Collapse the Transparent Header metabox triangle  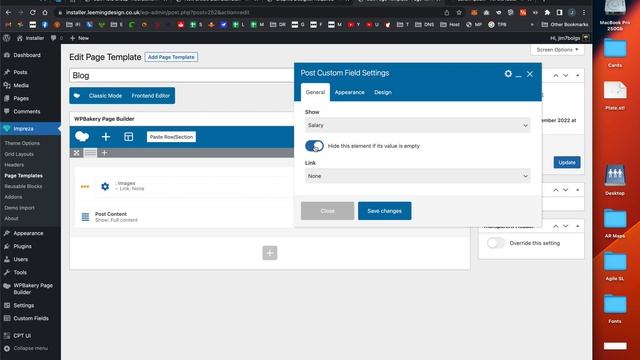(578, 226)
